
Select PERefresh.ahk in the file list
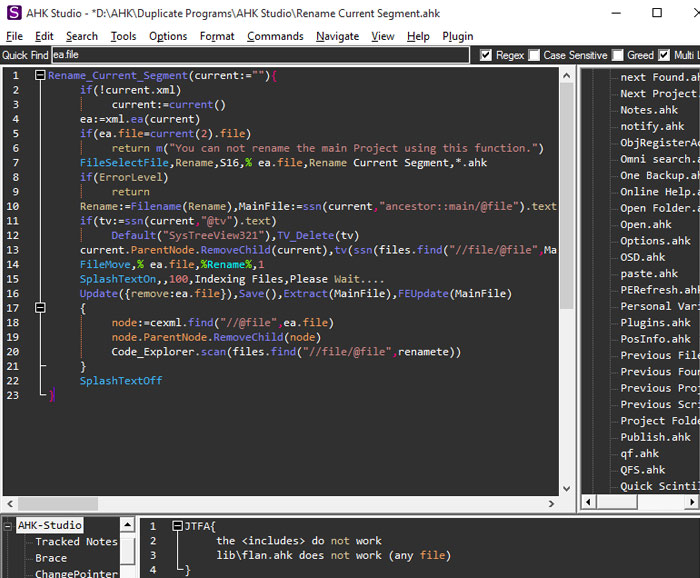coord(659,290)
